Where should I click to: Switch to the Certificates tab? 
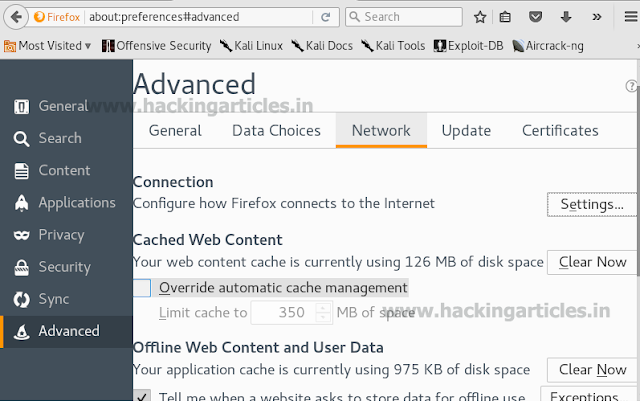560,130
